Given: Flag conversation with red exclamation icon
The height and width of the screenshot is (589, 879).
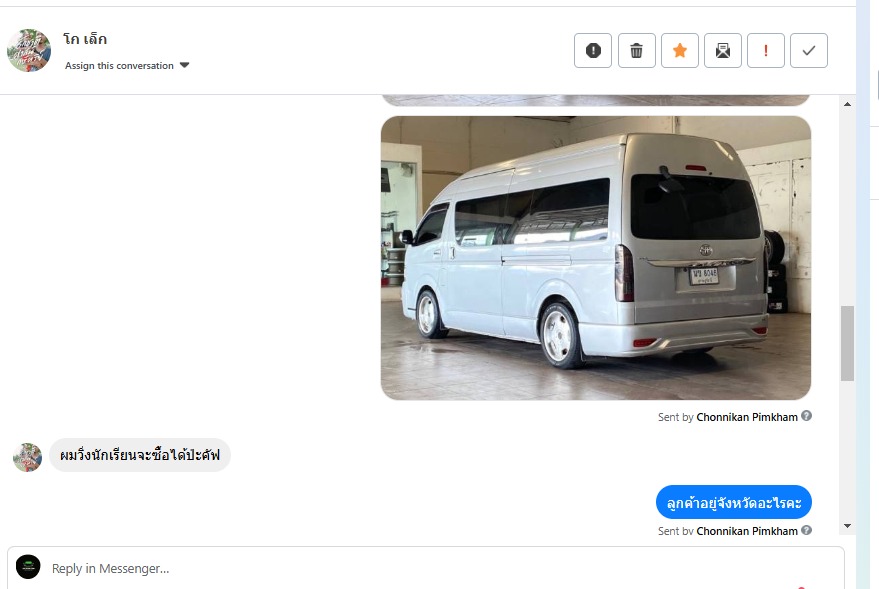Looking at the screenshot, I should point(766,50).
